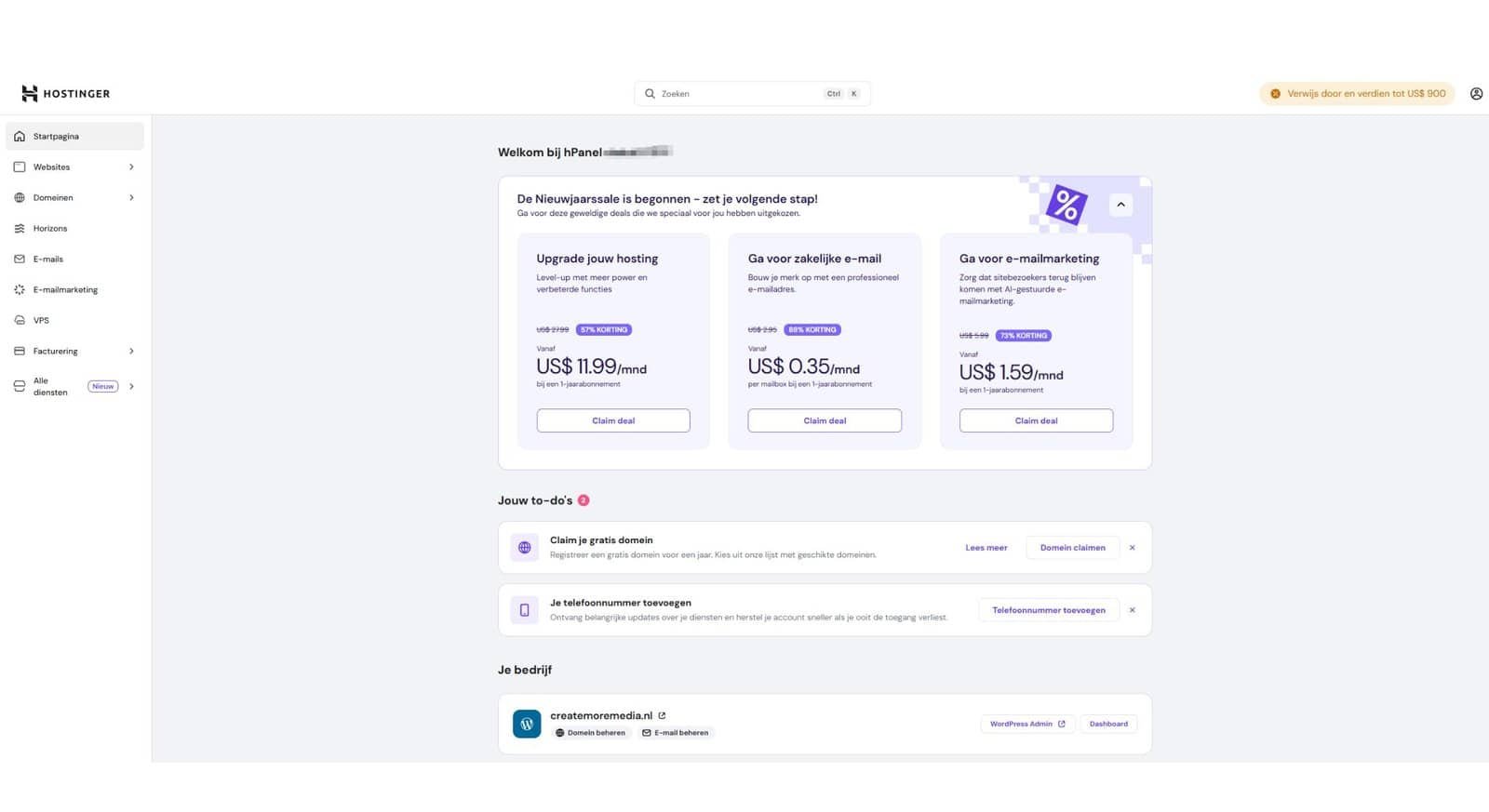Click the to-do's count badge
1489x812 pixels.
click(584, 500)
